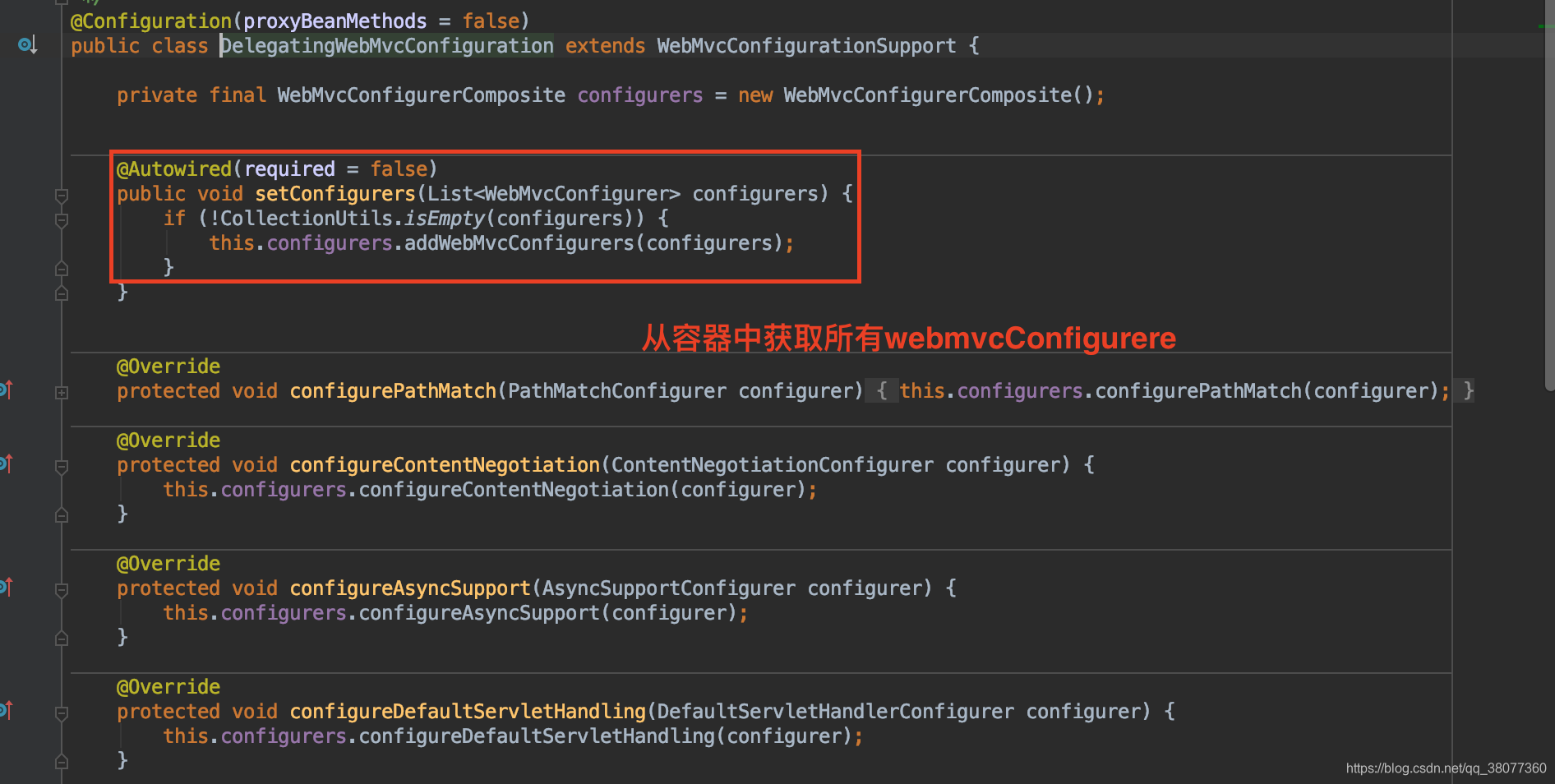
Task: Click fold end marker of configureContentNegotiation
Action: (62, 515)
